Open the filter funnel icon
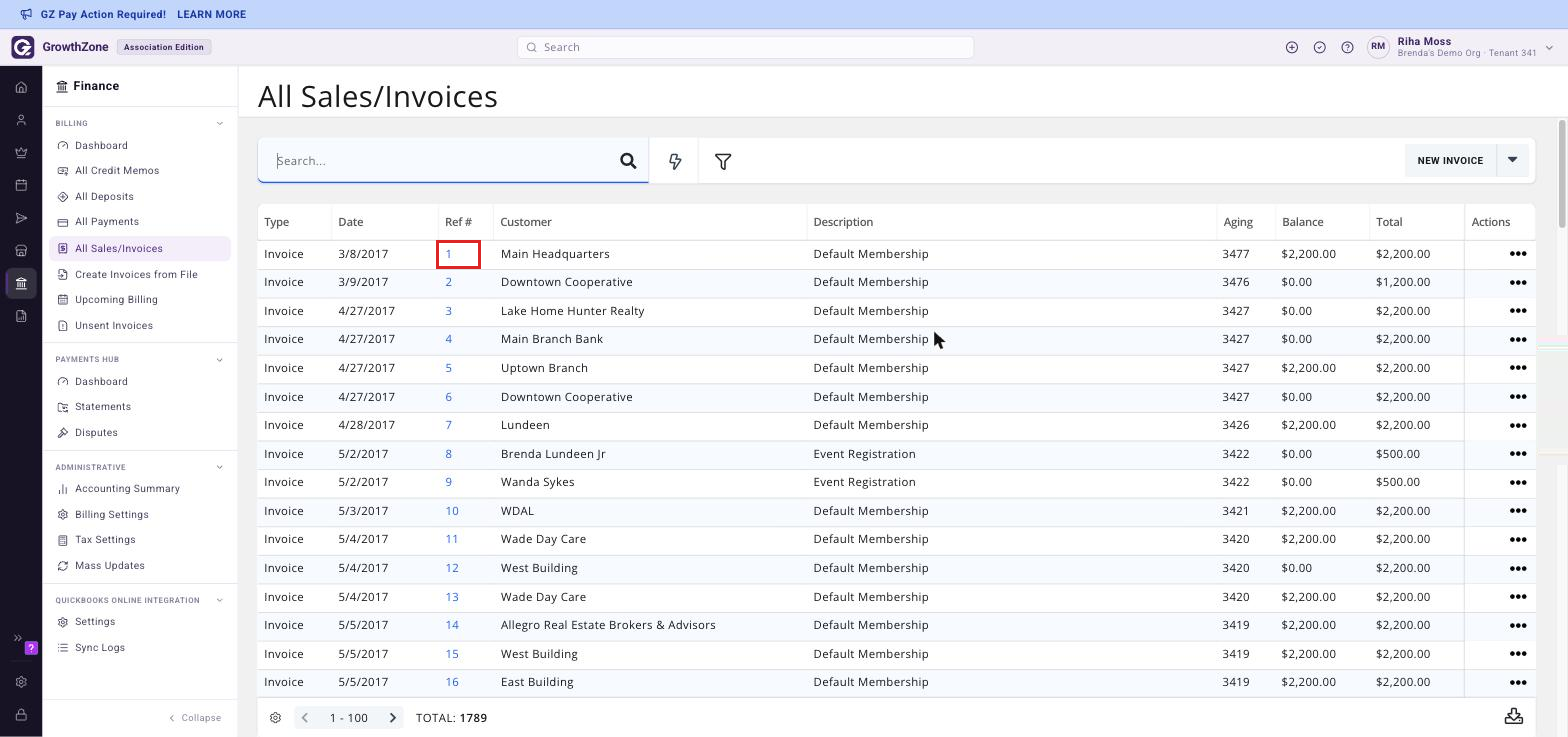The height and width of the screenshot is (737, 1568). [723, 161]
